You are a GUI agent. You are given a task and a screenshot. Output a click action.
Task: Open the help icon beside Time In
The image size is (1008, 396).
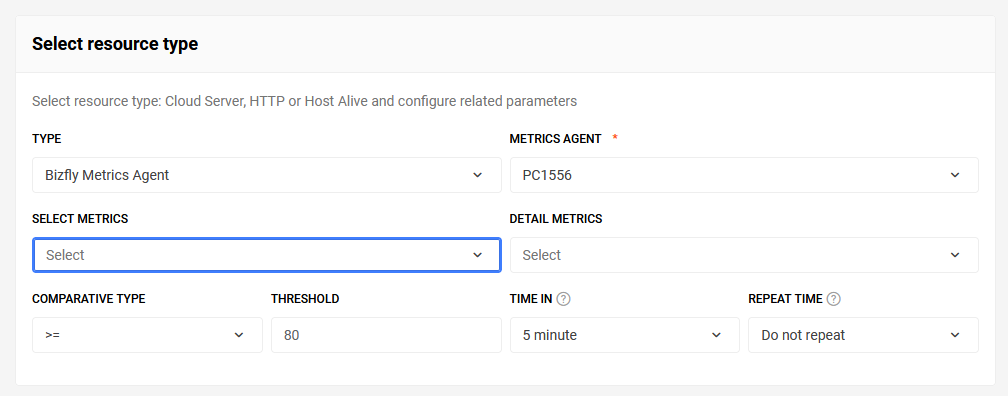pyautogui.click(x=564, y=299)
